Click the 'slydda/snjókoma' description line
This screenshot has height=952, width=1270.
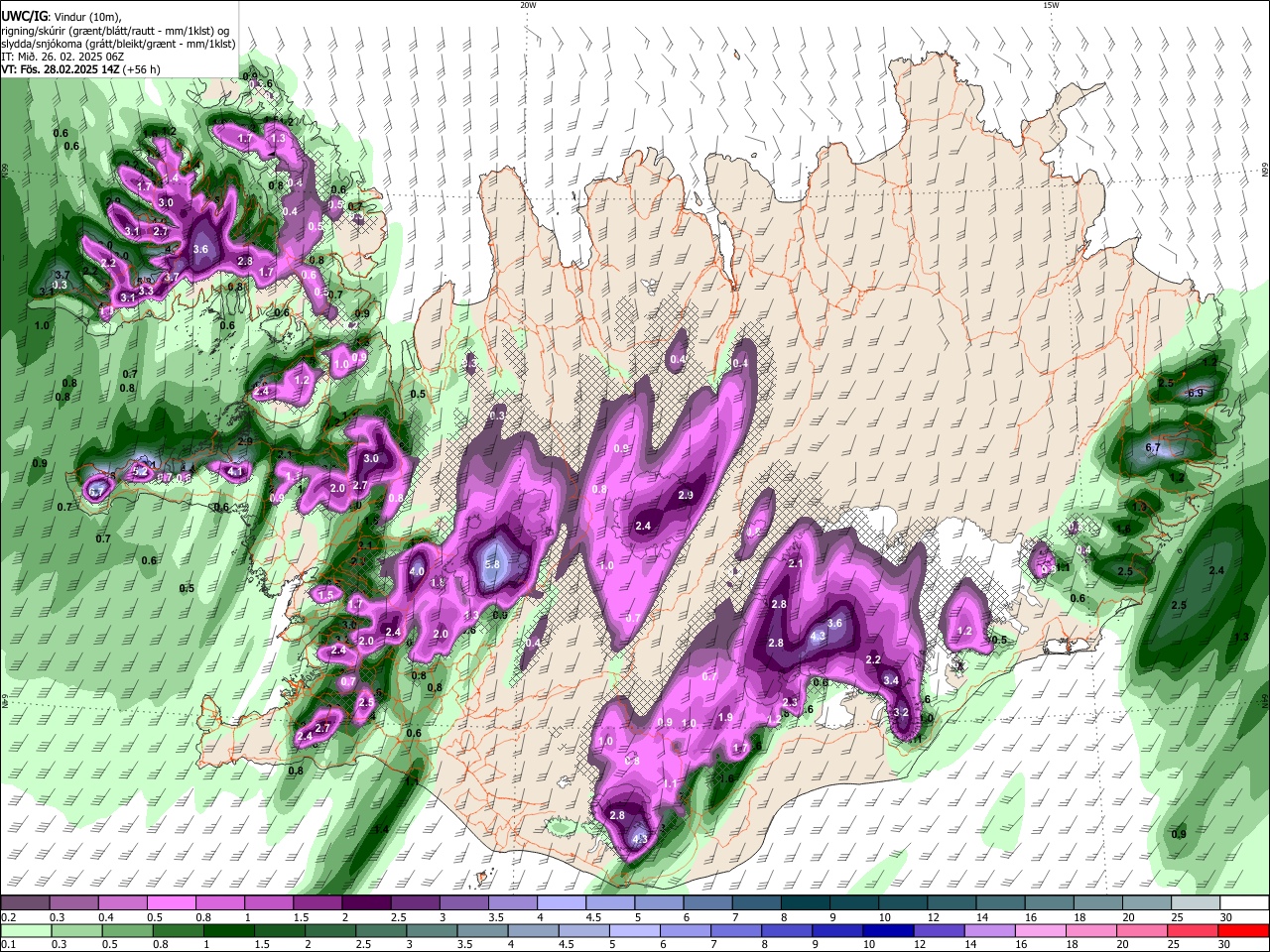118,44
